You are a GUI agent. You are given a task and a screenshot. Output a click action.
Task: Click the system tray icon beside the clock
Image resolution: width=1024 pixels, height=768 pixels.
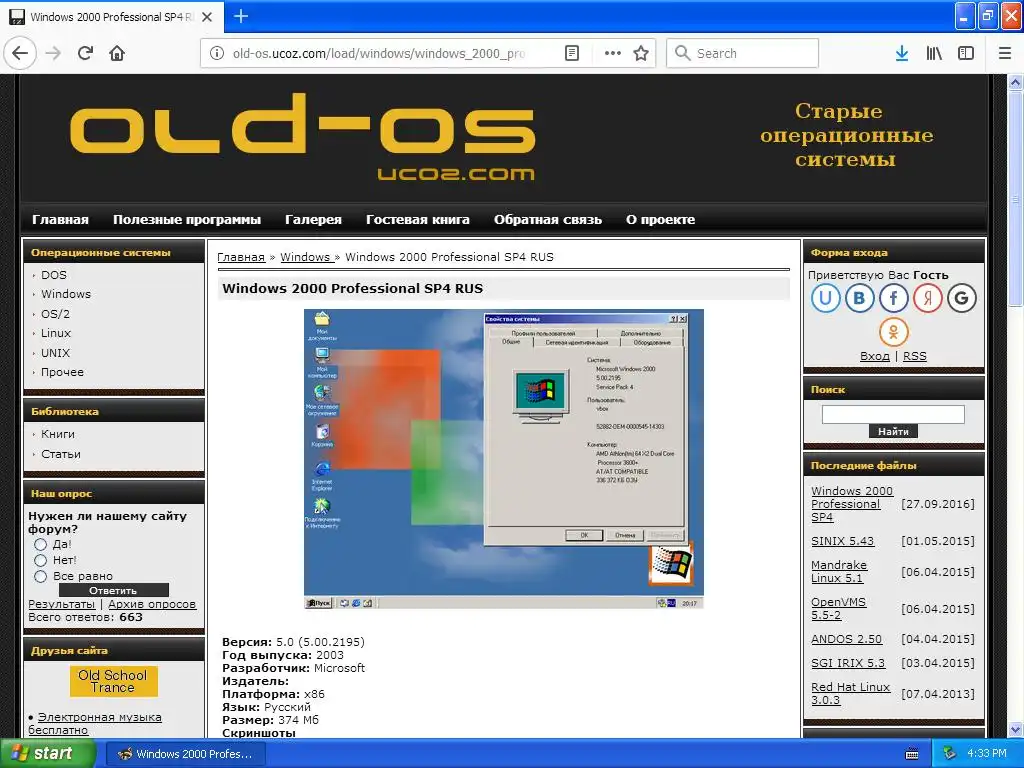950,754
